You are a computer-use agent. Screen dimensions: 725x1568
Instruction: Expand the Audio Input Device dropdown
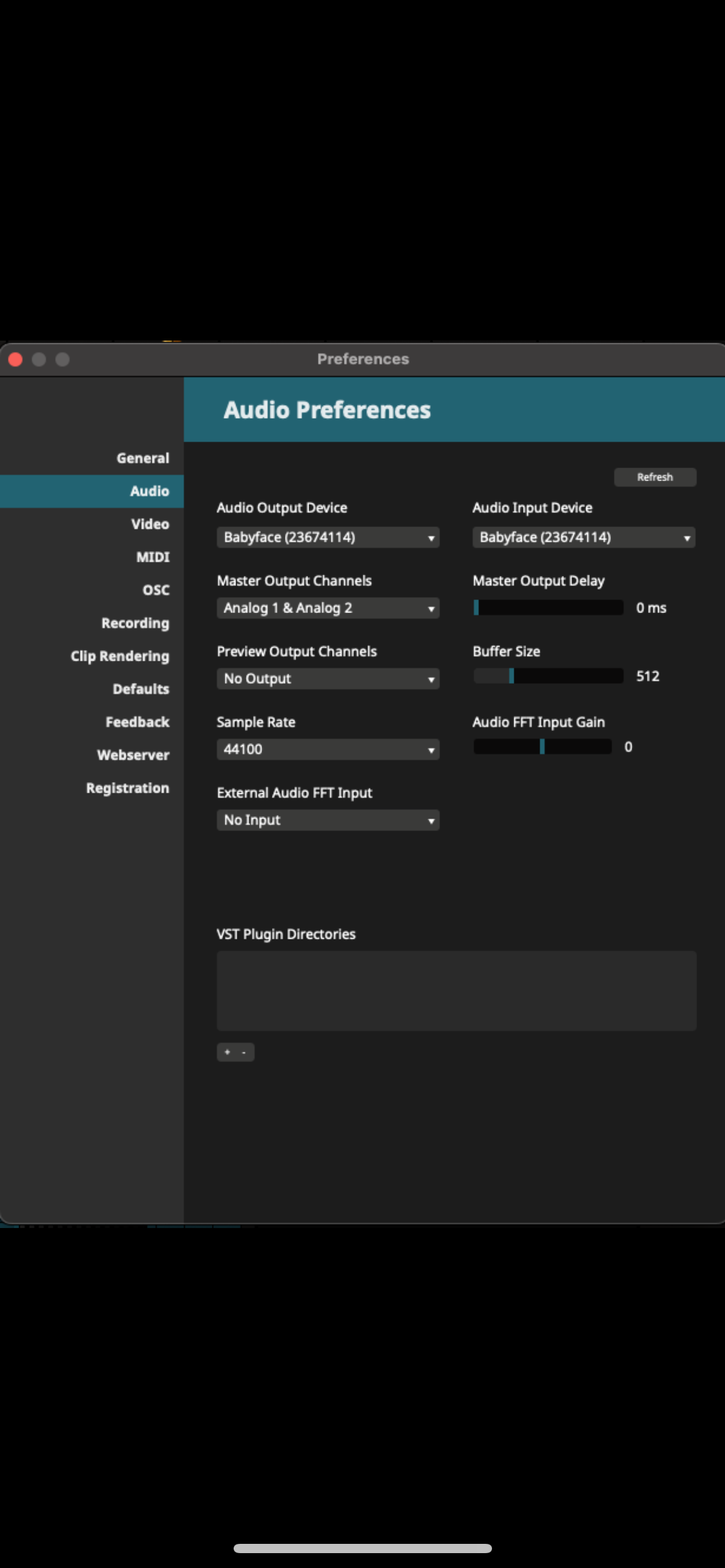[x=583, y=537]
